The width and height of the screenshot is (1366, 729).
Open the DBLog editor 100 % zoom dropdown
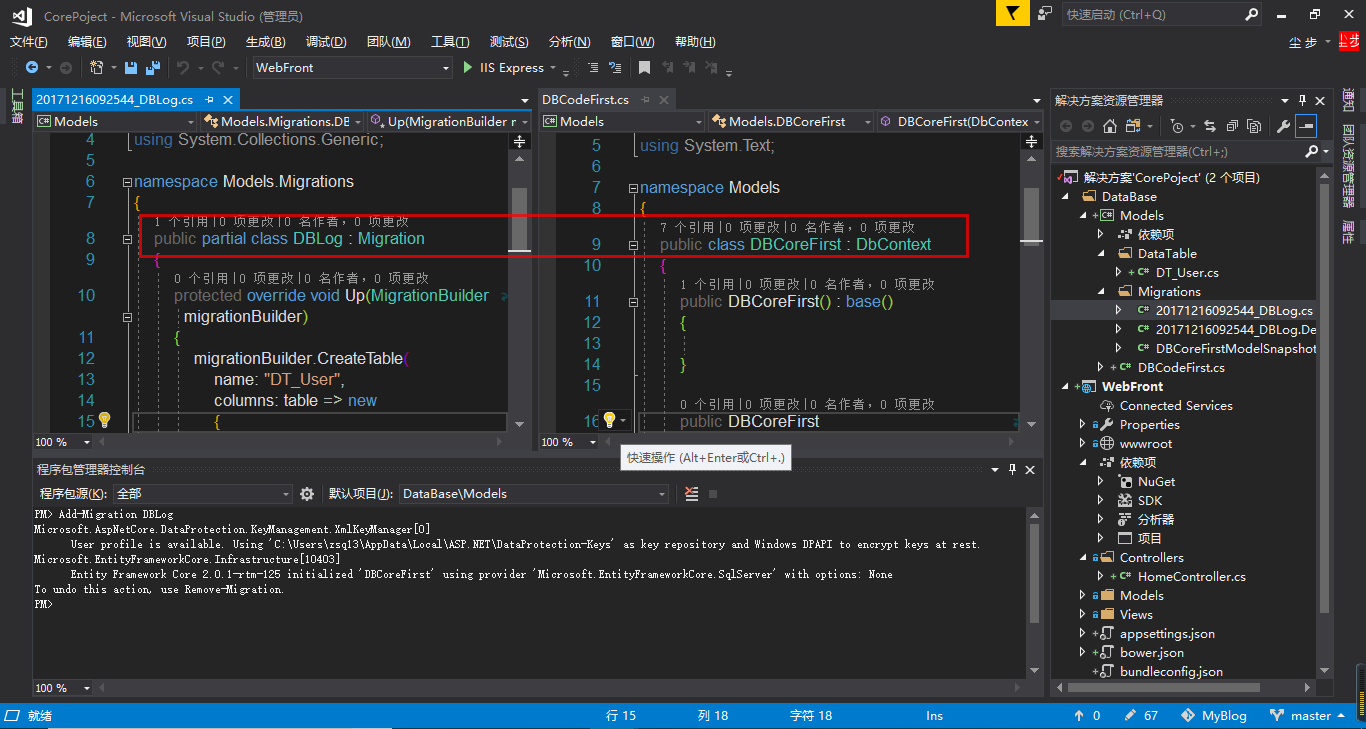pos(87,442)
